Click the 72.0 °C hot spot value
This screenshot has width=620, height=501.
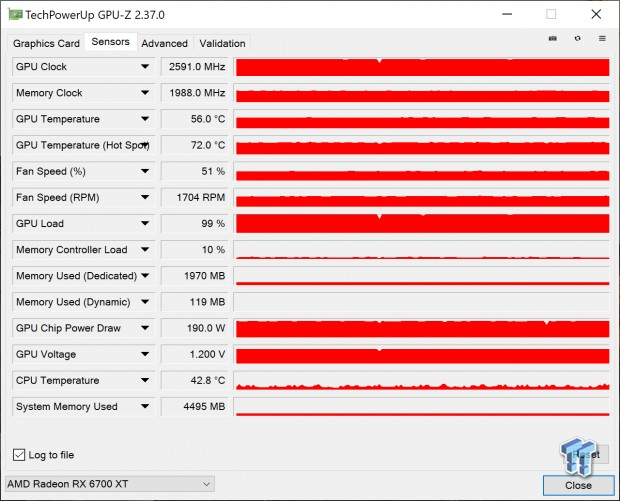pyautogui.click(x=195, y=145)
